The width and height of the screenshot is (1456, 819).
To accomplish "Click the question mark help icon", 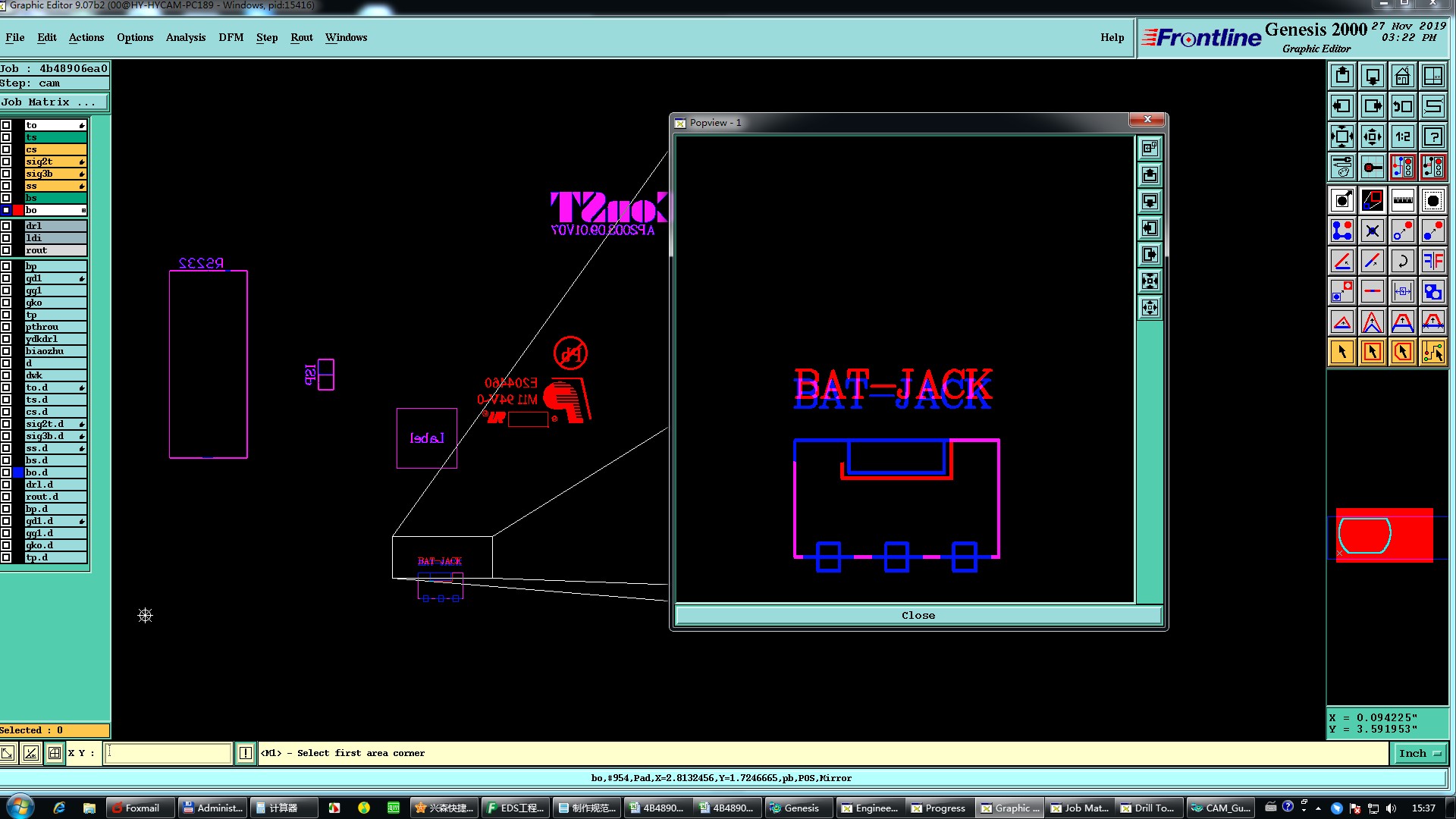I will [1432, 137].
